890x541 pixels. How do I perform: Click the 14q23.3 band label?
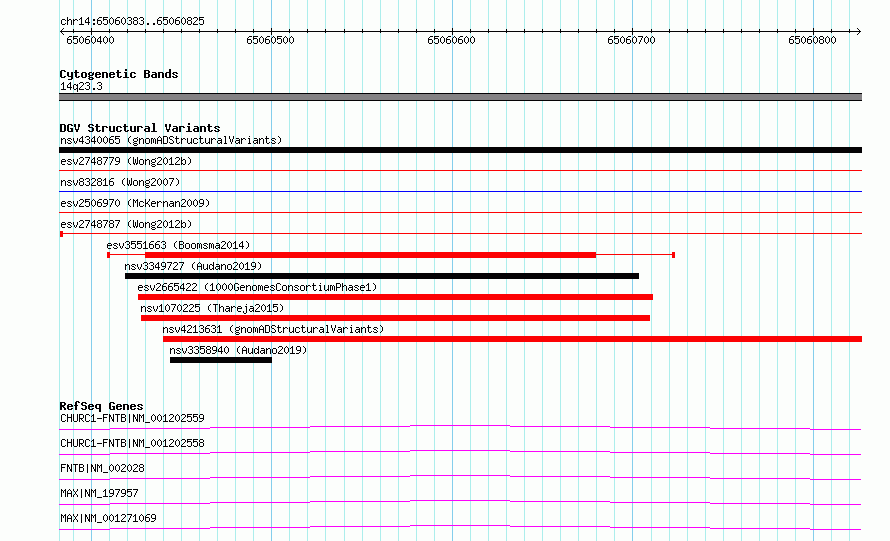[x=81, y=86]
